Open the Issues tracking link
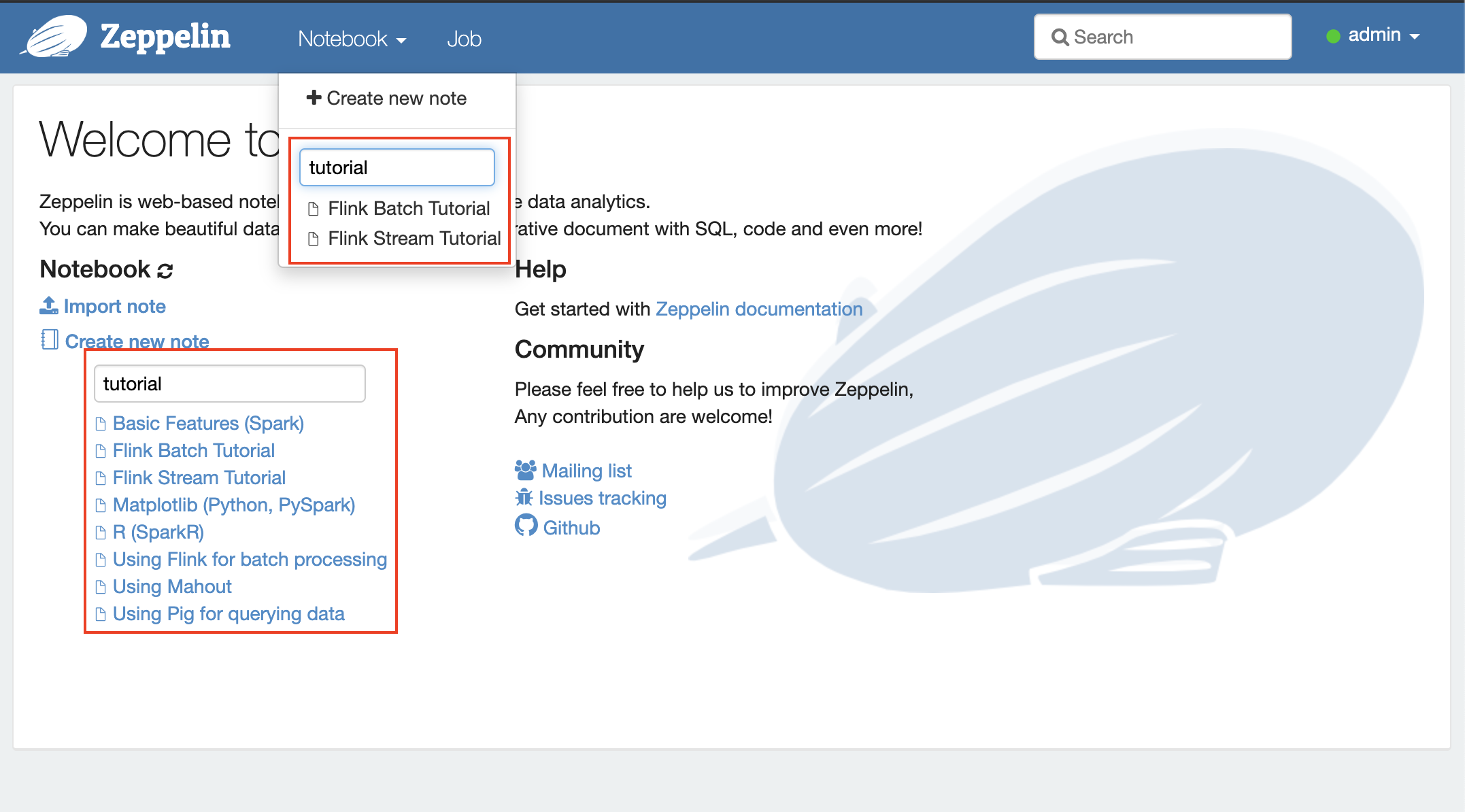 pyautogui.click(x=603, y=498)
